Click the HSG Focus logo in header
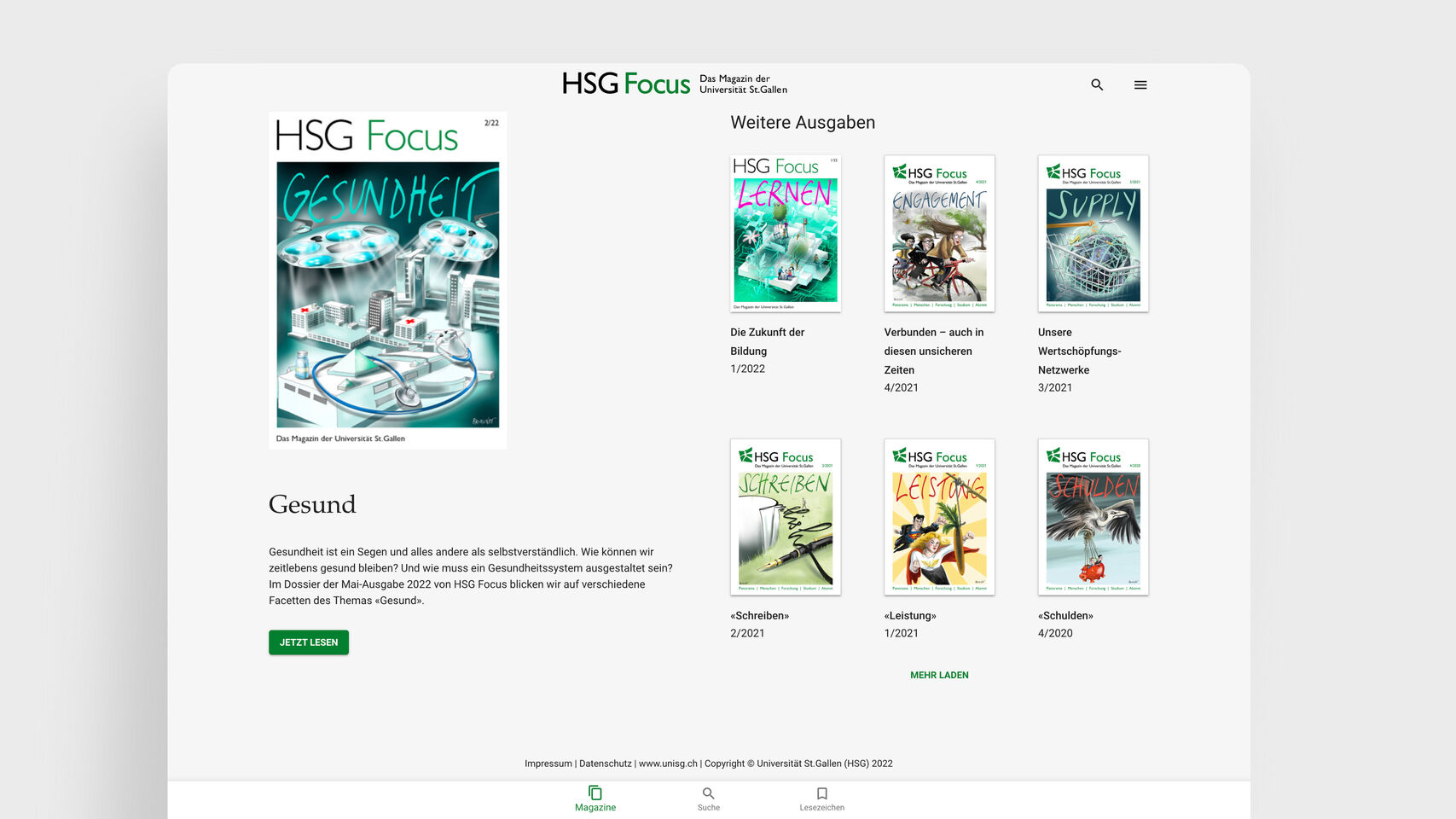Screen dimensions: 1456x819 click(675, 84)
